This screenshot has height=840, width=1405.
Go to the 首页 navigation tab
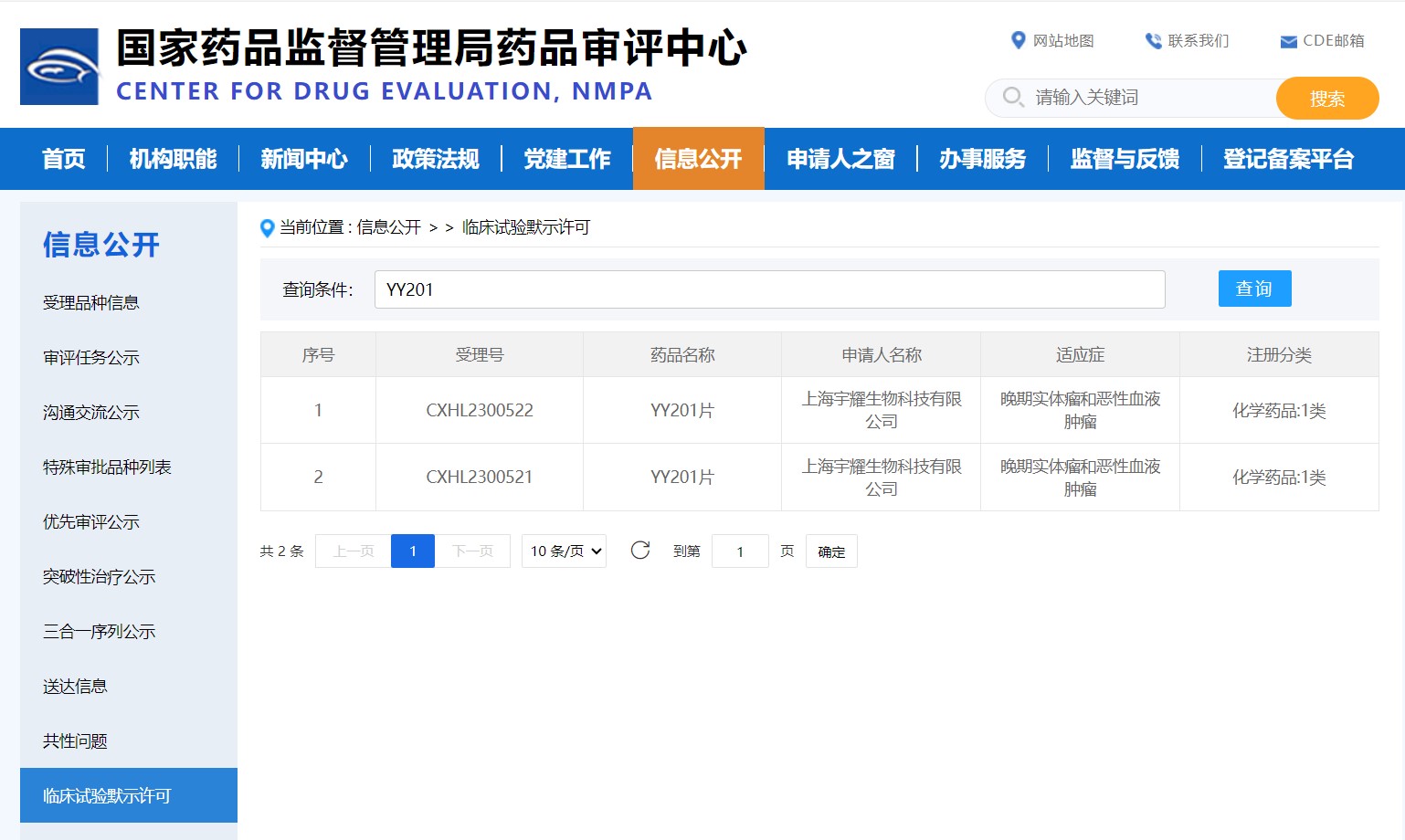click(x=64, y=159)
